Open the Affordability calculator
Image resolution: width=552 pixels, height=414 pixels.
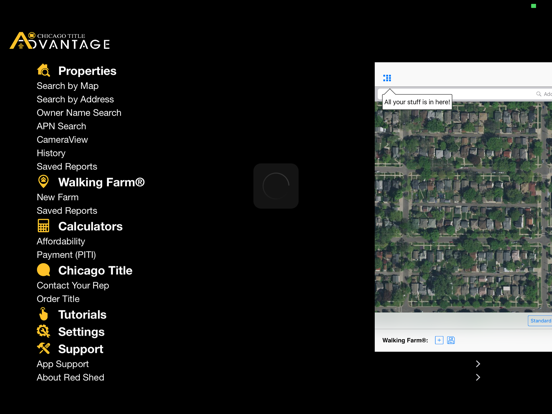61,242
